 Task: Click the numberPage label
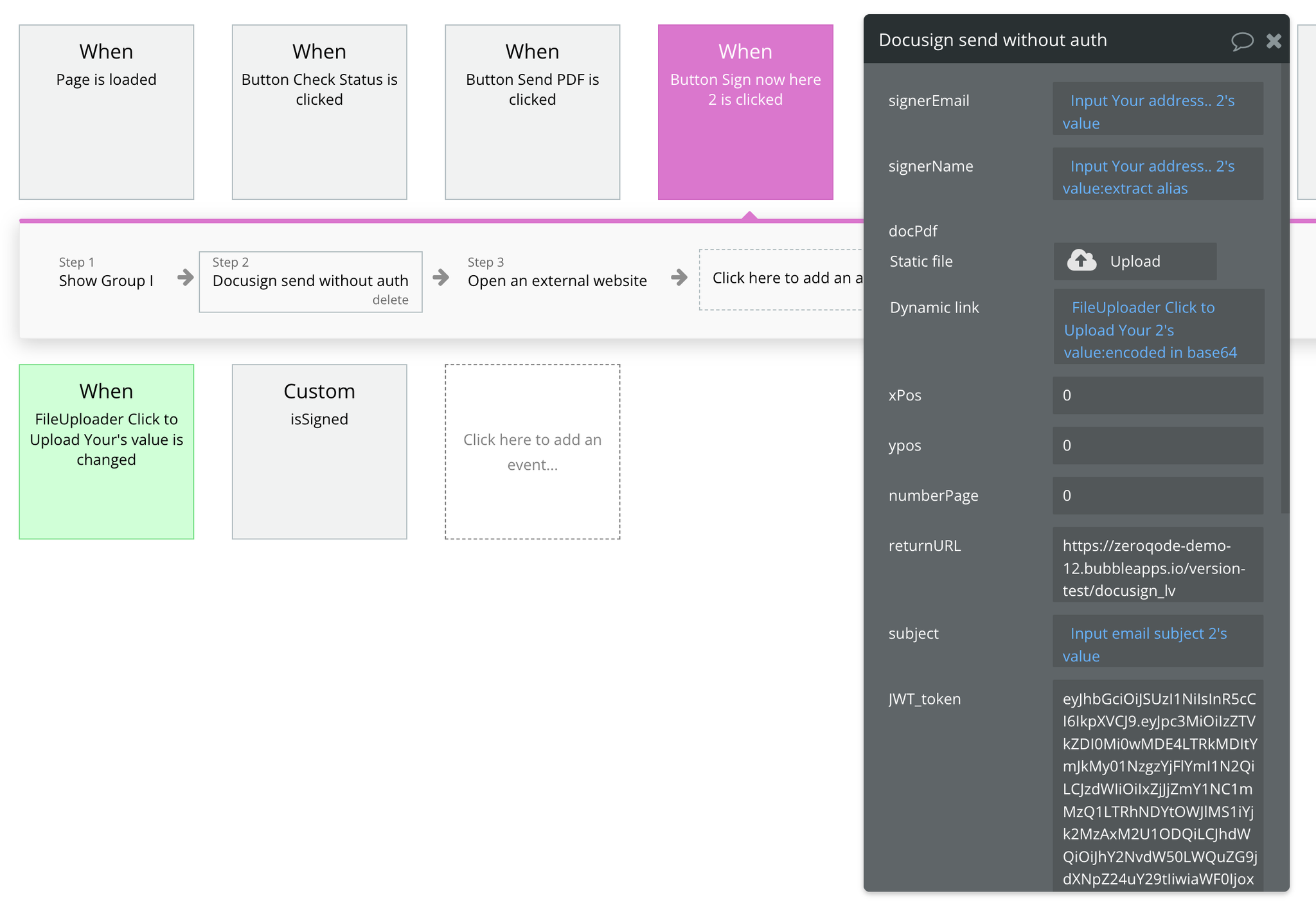(x=933, y=496)
